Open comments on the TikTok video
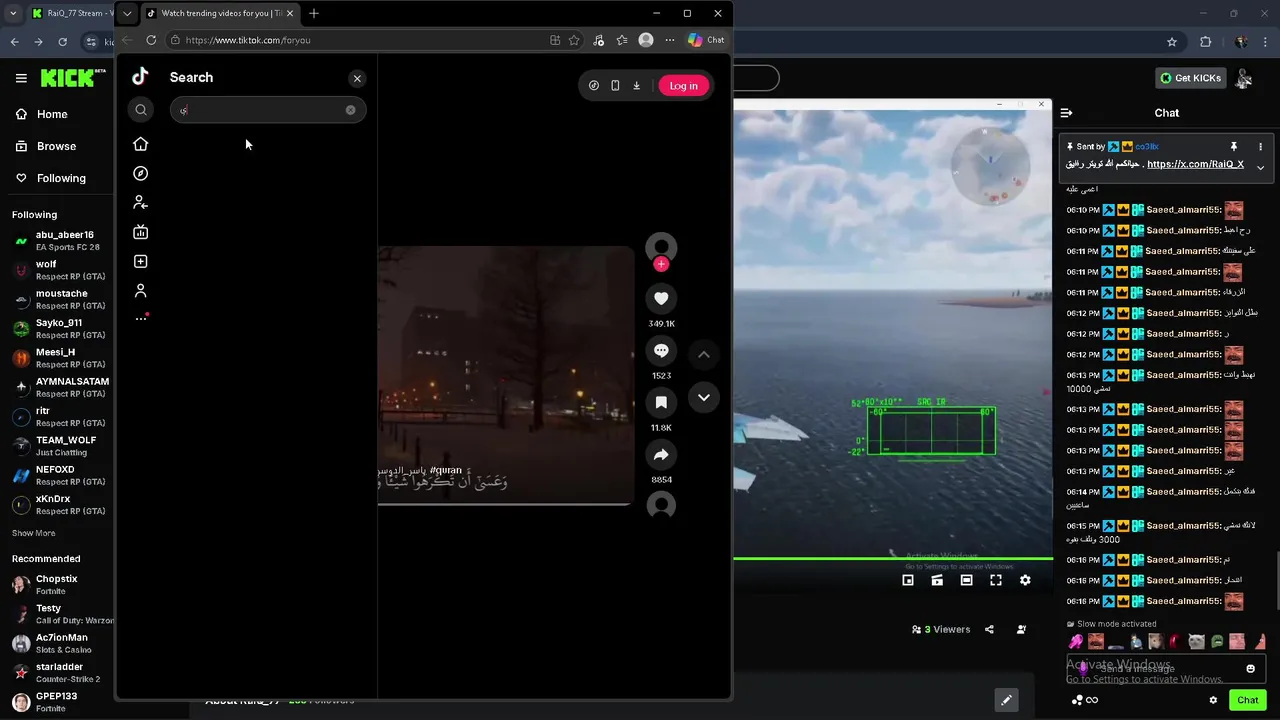The image size is (1280, 720). tap(661, 351)
